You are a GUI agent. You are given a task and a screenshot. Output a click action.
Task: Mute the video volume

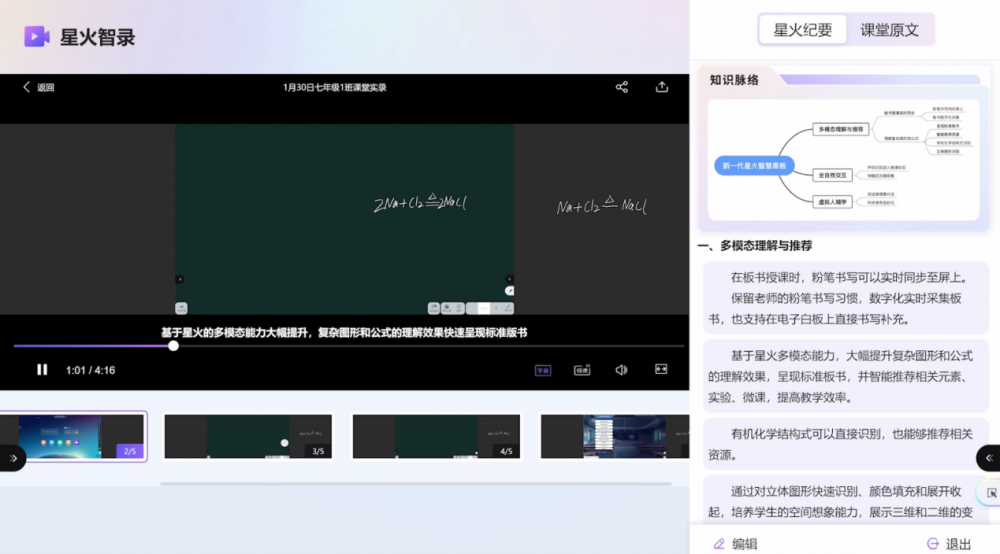621,370
